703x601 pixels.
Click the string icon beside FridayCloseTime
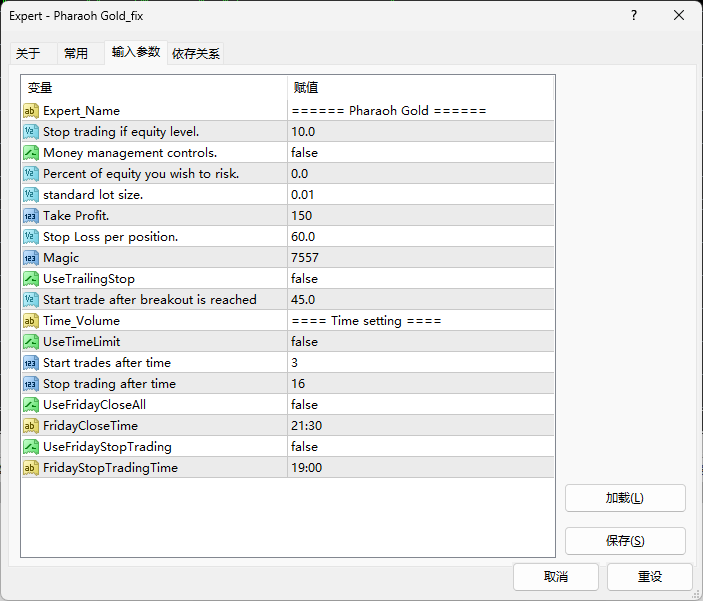(x=30, y=426)
